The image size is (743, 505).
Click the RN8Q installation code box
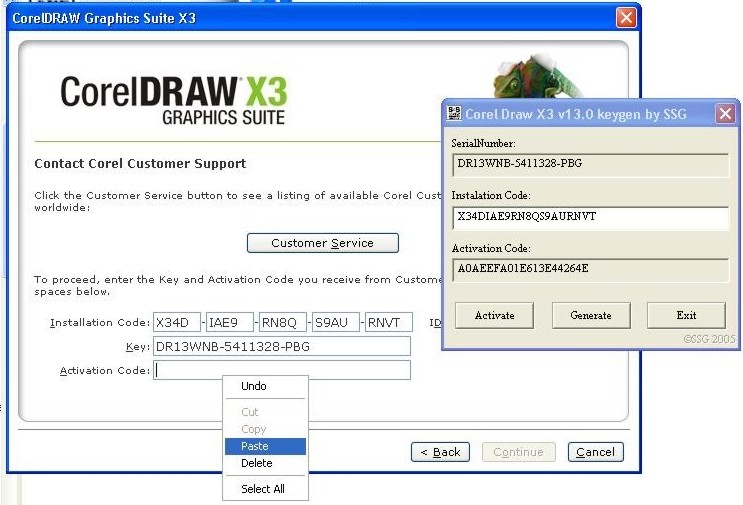(x=283, y=322)
